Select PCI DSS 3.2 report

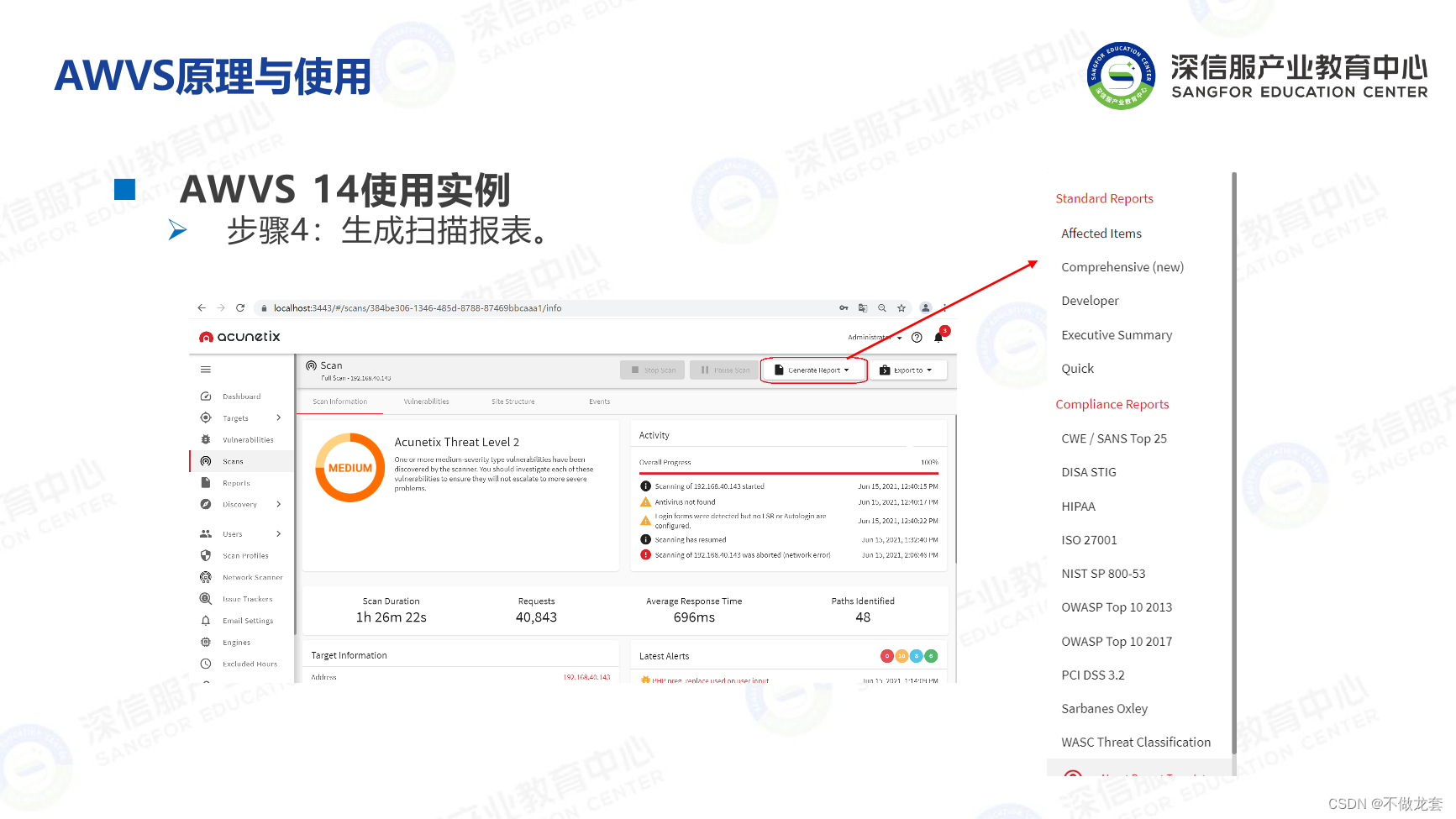click(x=1093, y=675)
